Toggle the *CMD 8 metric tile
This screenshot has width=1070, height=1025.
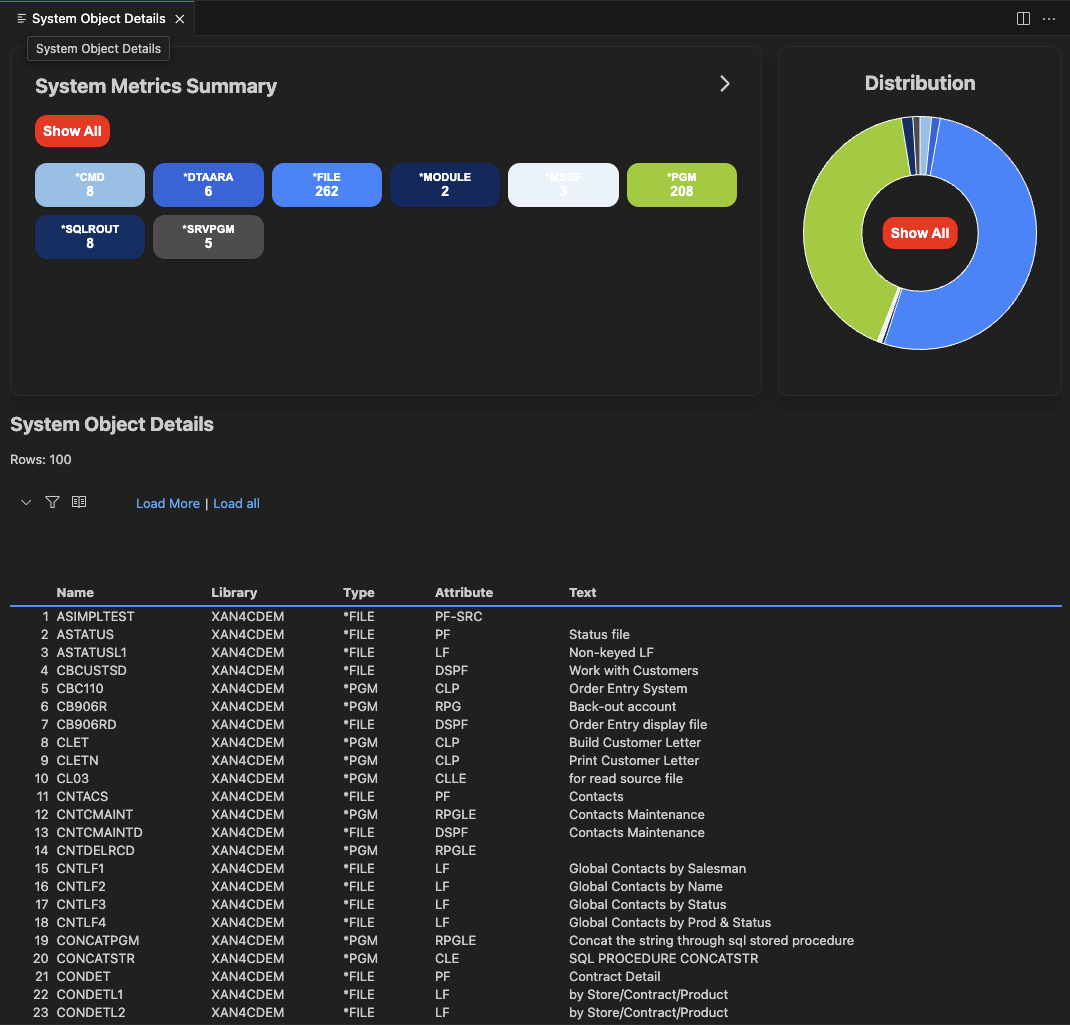point(90,185)
